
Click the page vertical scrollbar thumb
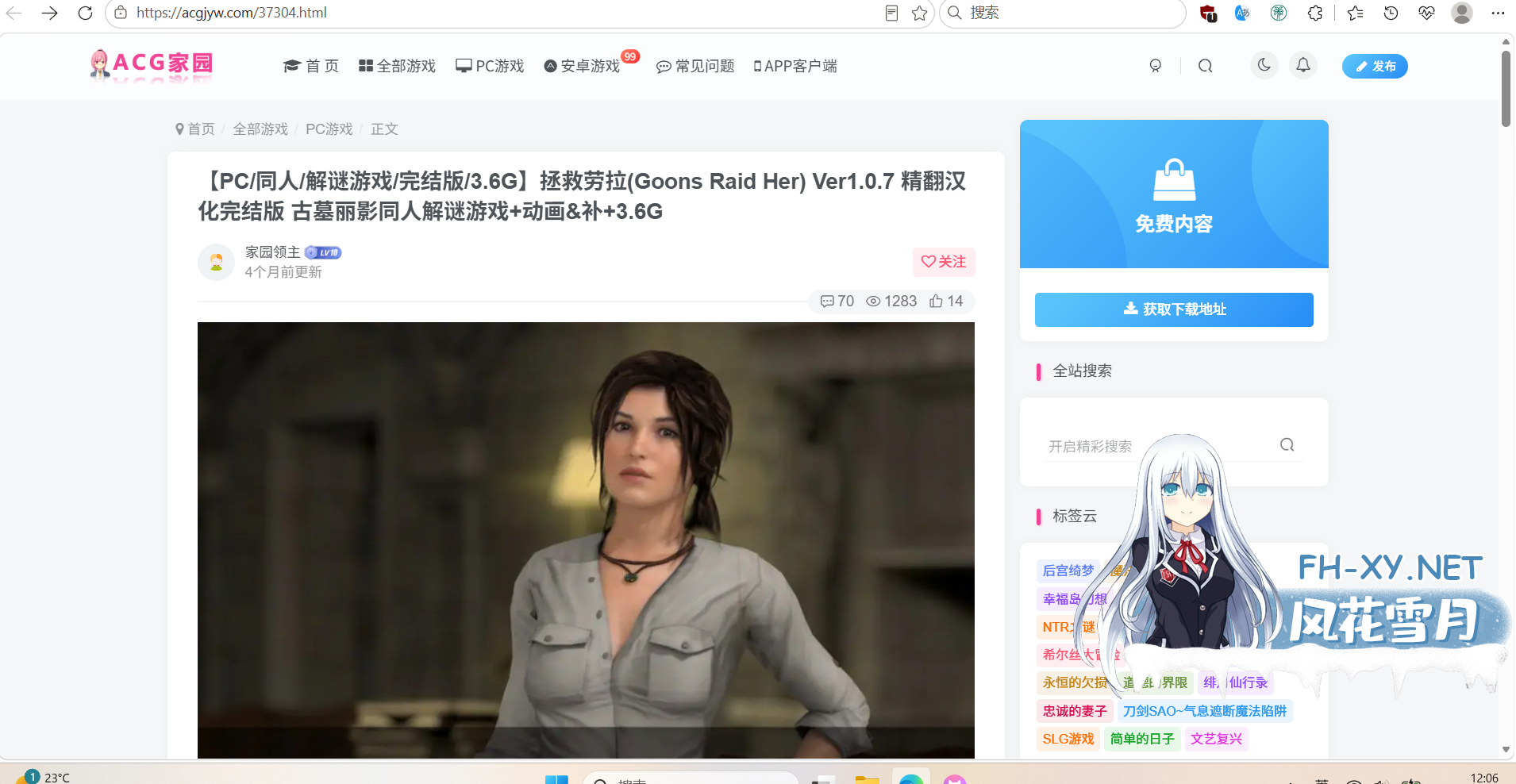1506,88
